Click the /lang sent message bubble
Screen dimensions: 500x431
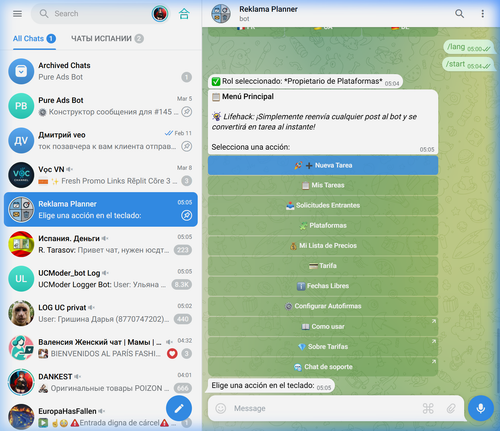click(x=468, y=47)
